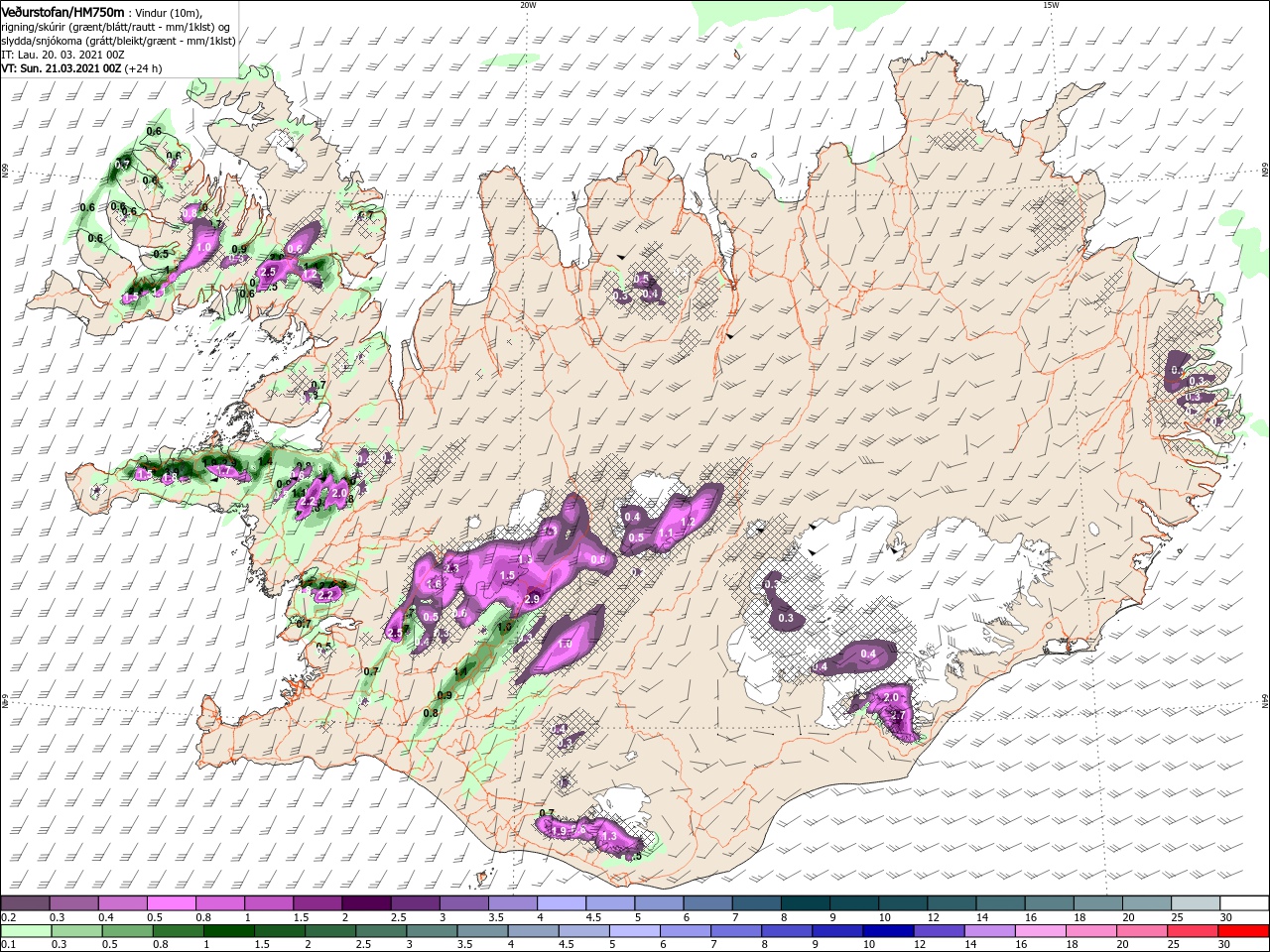Click the 1.4 value in the green rain band
The width and height of the screenshot is (1270, 952).
[459, 672]
